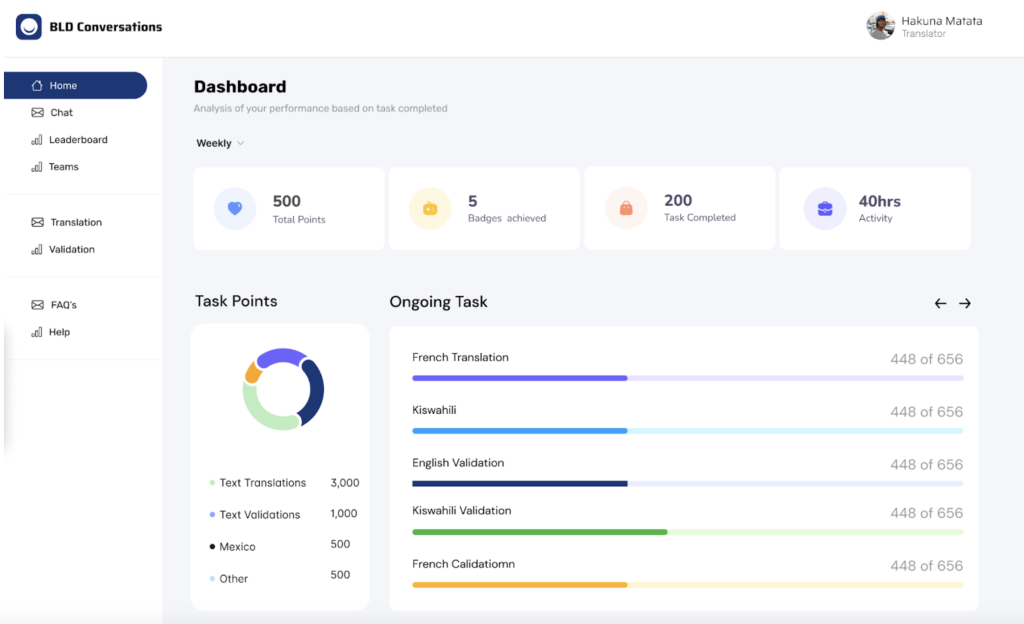Click the French Translation progress bar
The width and height of the screenshot is (1024, 624).
point(687,378)
